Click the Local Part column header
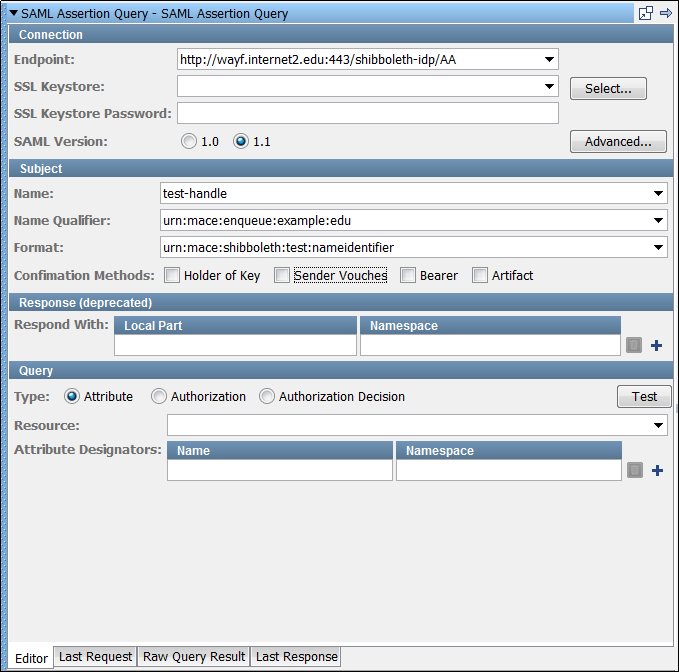This screenshot has width=679, height=672. point(235,325)
